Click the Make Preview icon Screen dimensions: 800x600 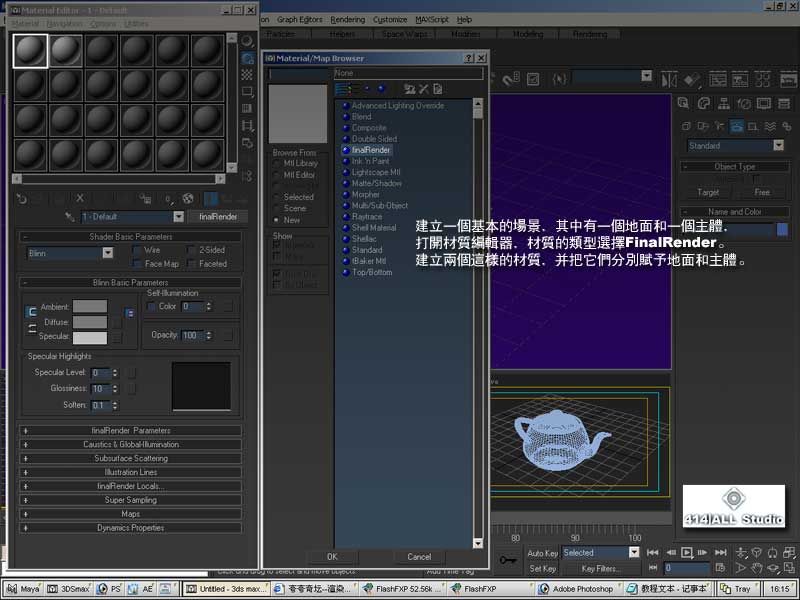pyautogui.click(x=247, y=126)
